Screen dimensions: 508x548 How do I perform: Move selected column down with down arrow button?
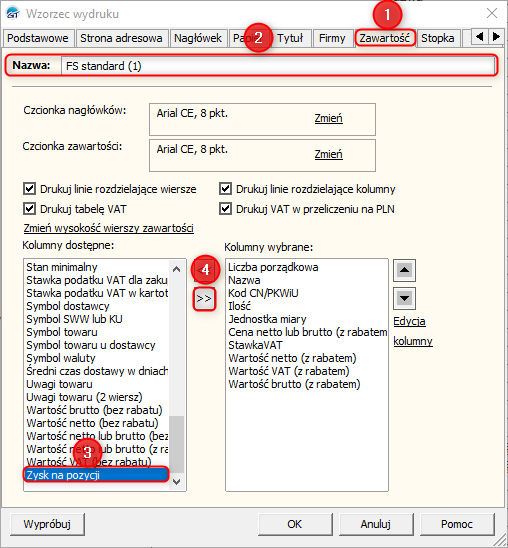(x=404, y=298)
